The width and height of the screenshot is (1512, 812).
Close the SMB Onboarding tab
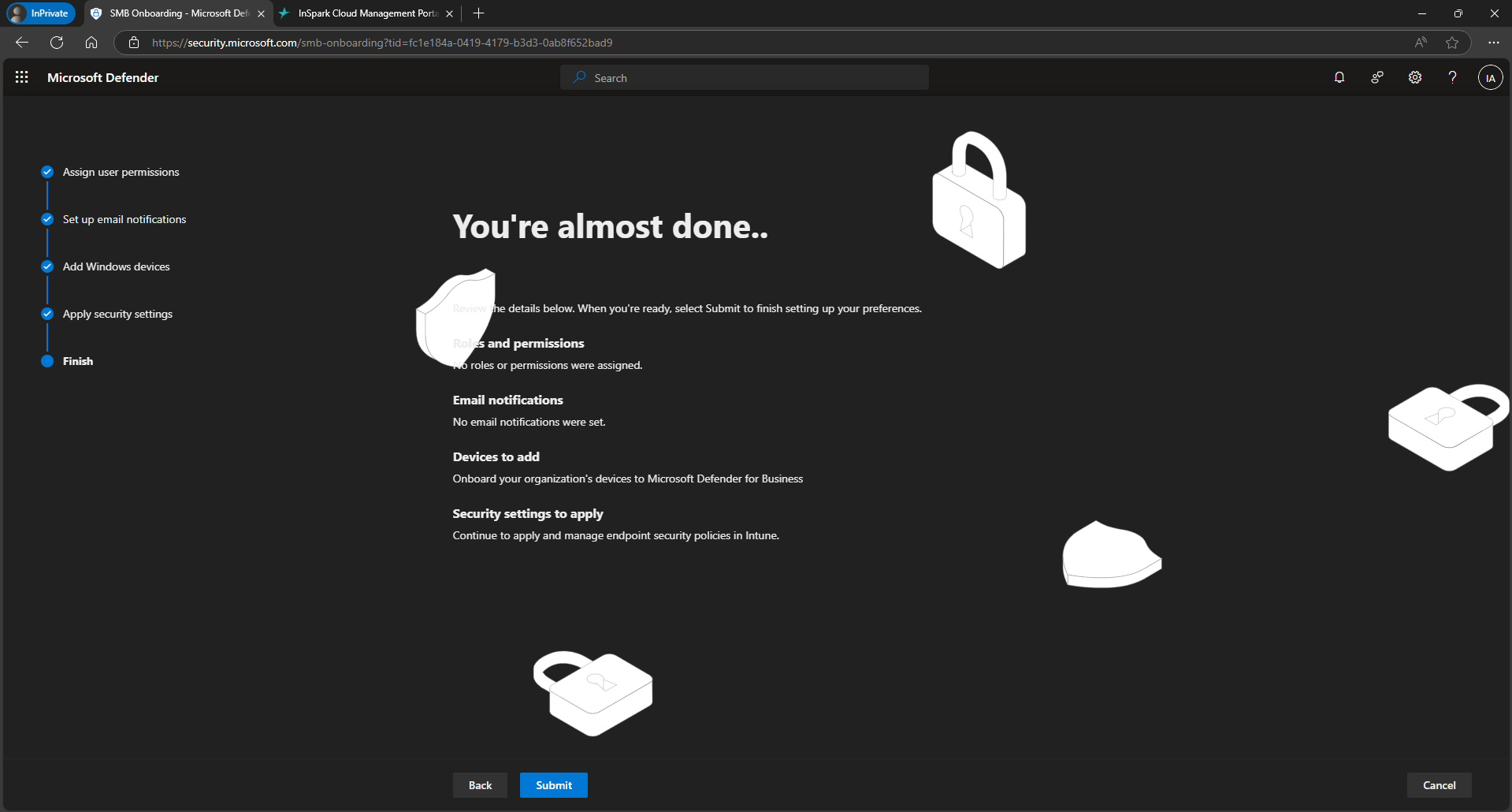click(x=261, y=13)
